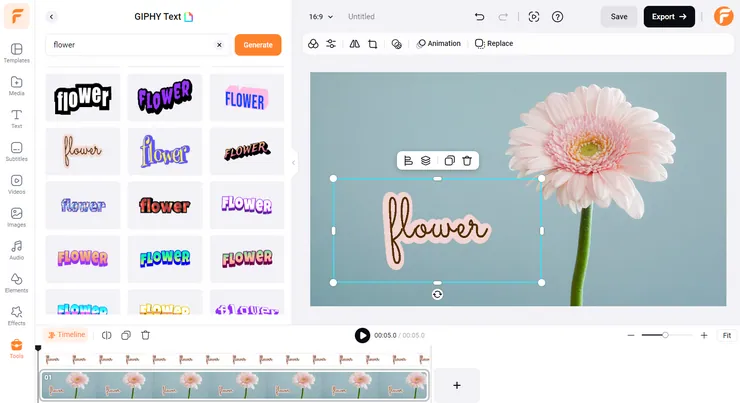Select the scene 01 clip in timeline
Screen dimensions: 740x403
point(234,386)
